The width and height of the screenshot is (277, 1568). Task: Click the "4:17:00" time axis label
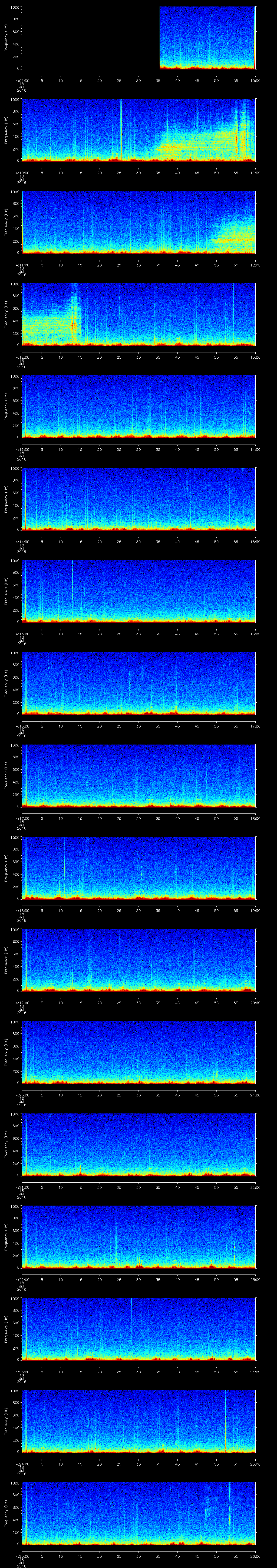(22, 818)
